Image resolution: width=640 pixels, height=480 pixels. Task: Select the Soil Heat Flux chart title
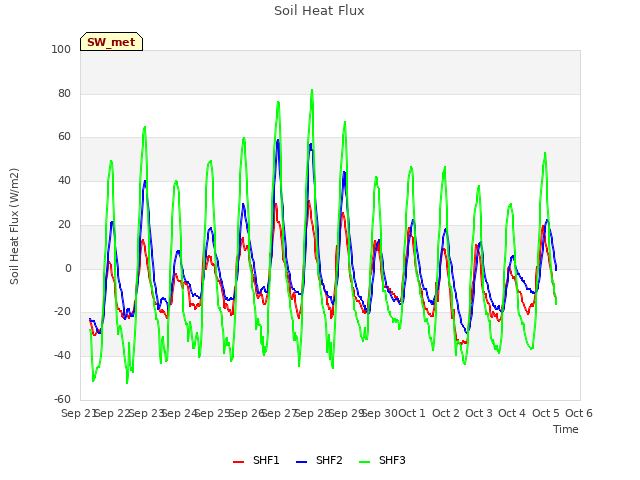click(319, 11)
